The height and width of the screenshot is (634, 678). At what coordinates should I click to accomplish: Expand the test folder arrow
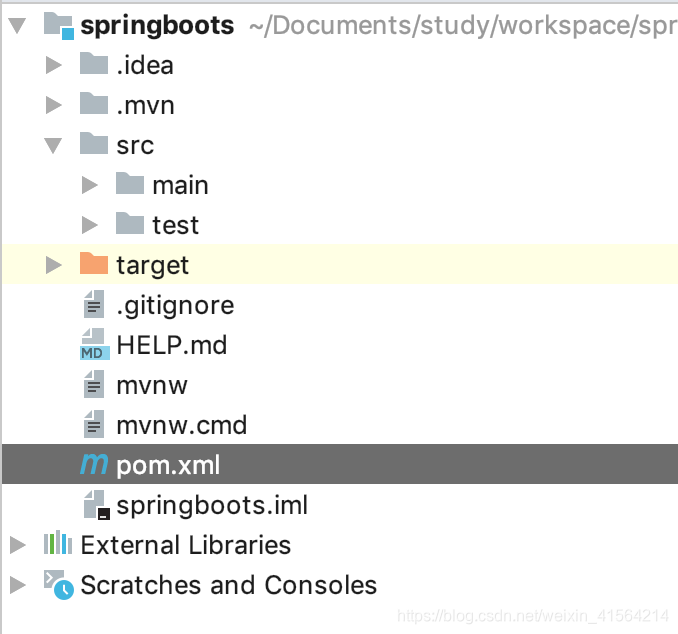90,225
